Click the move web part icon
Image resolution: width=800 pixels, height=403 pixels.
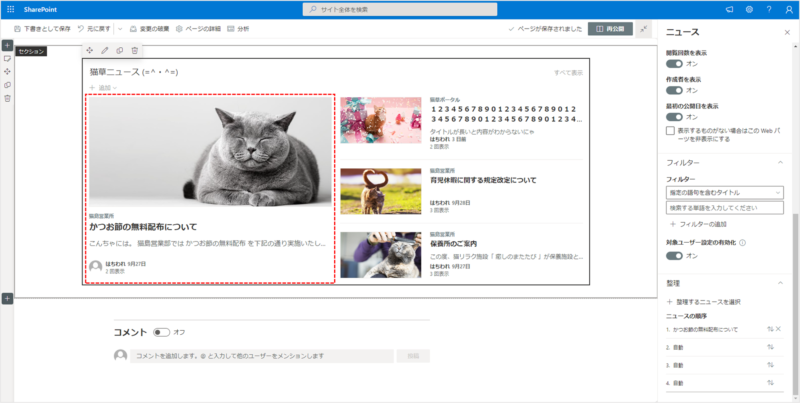(90, 50)
